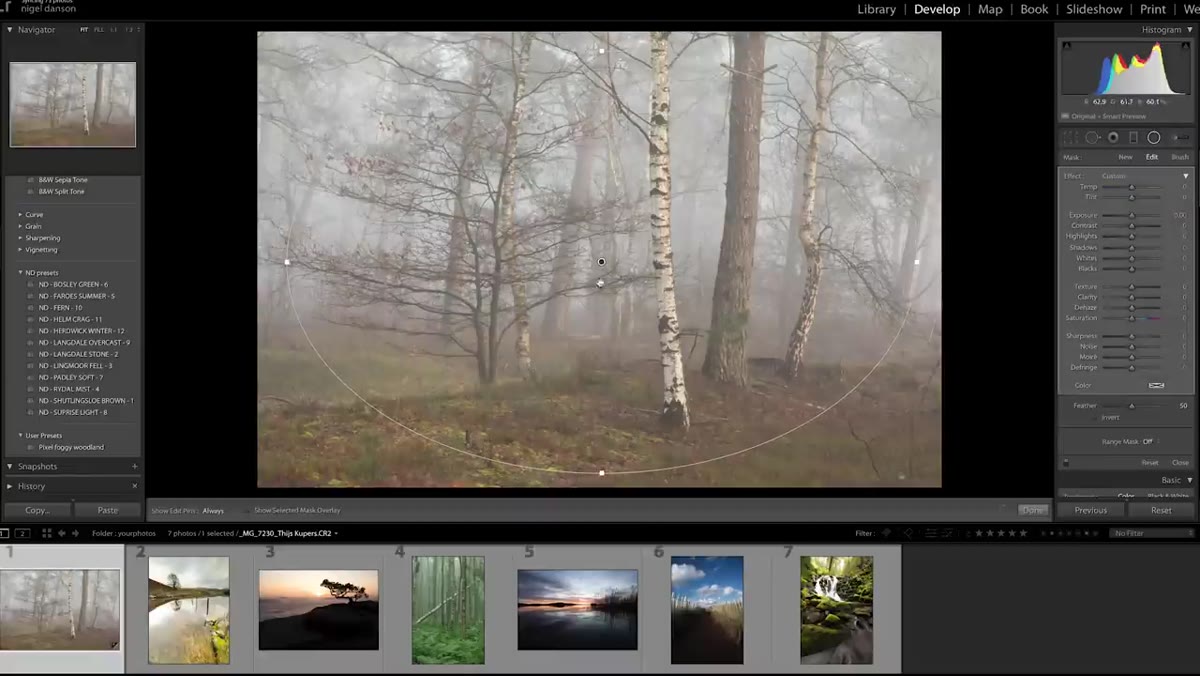Screen dimensions: 1200x676
Task: Select the Red Eye Correction tool
Action: point(1113,138)
